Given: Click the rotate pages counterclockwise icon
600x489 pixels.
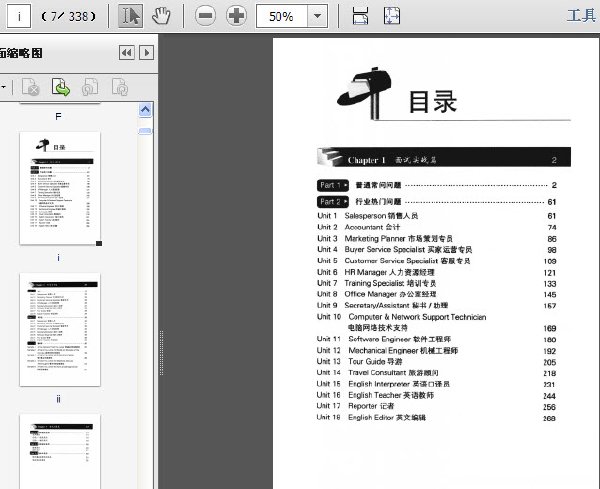Looking at the screenshot, I should [x=90, y=87].
